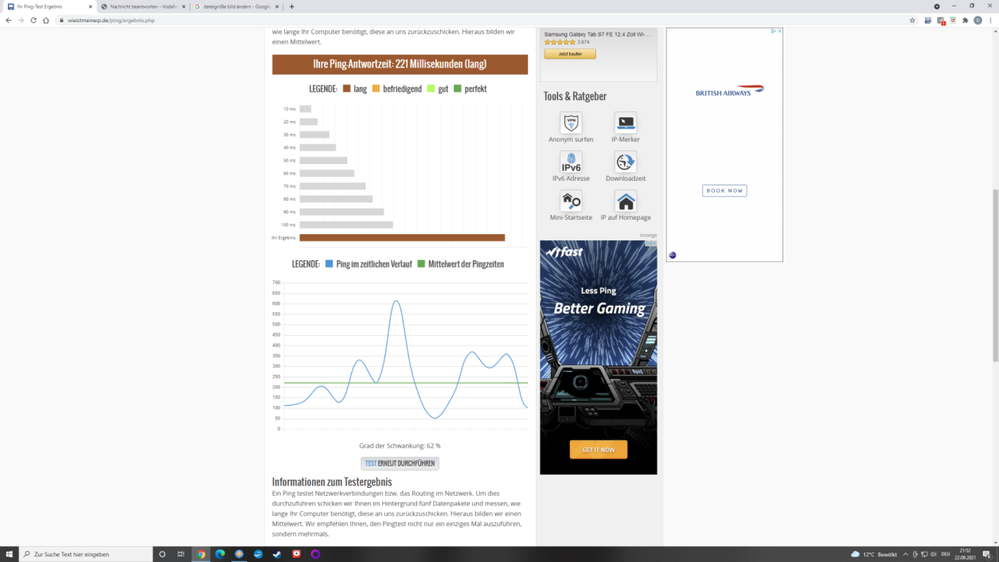Open the Mini-Startseite tool icon
Screen dimensions: 999x562
coord(571,201)
